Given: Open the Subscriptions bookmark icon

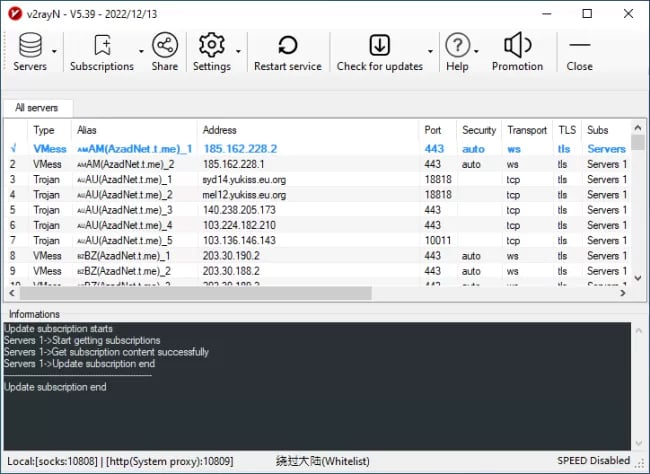Looking at the screenshot, I should click(102, 45).
